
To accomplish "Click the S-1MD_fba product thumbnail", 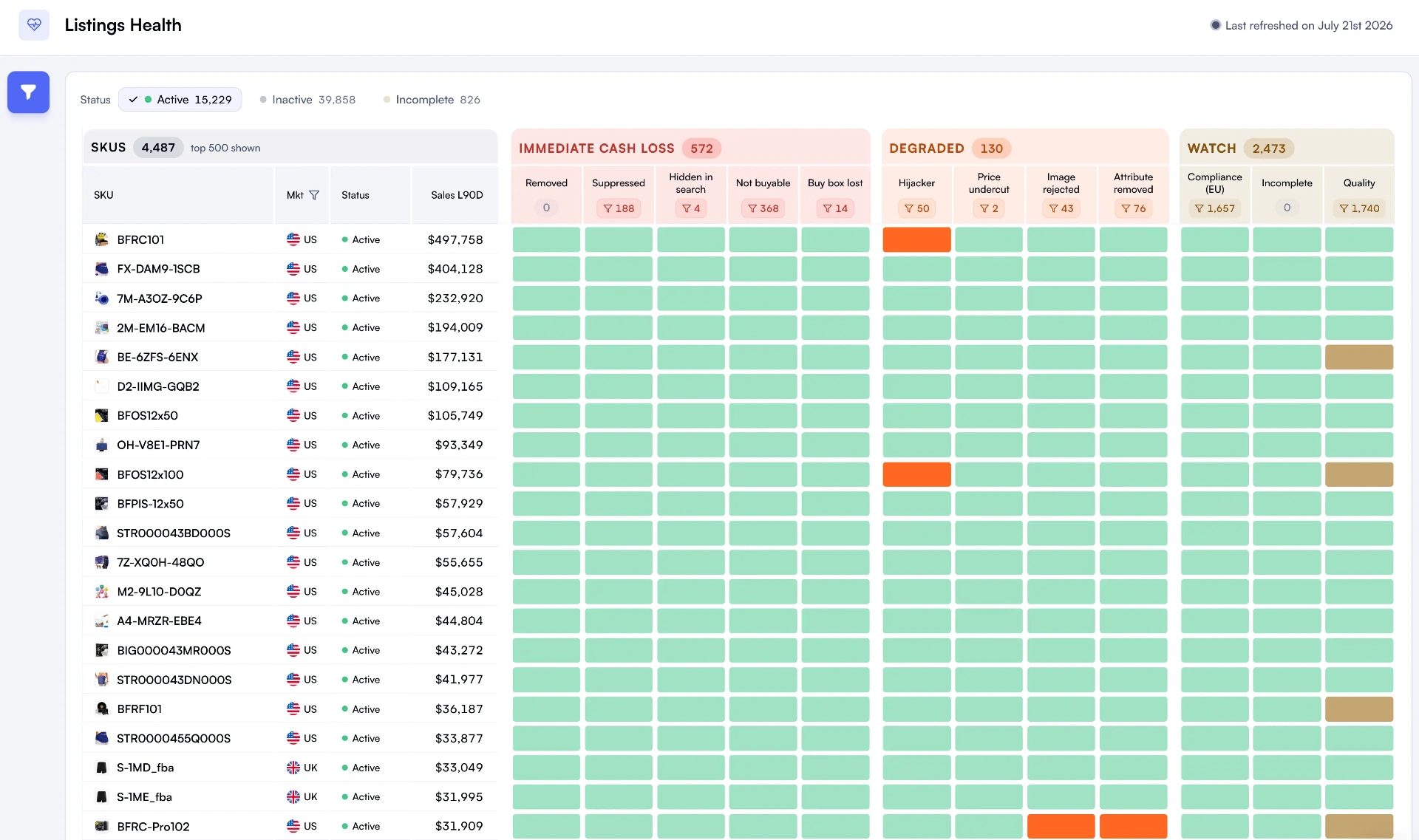I will pos(102,768).
